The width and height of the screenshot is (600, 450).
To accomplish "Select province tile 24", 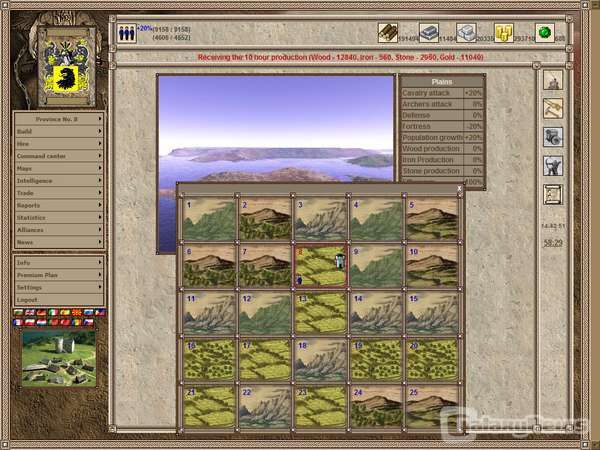I will [376, 407].
